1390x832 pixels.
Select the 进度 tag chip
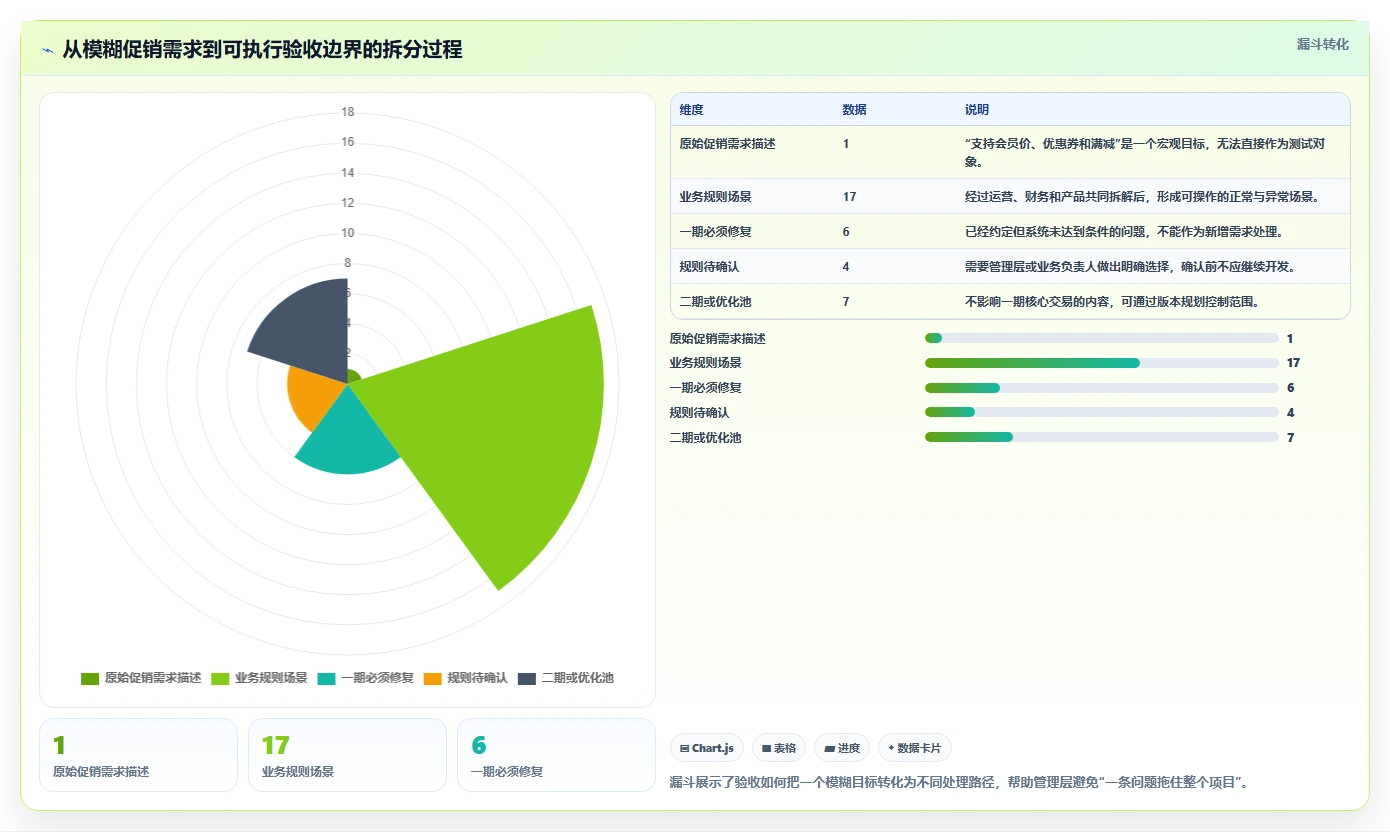(x=842, y=748)
